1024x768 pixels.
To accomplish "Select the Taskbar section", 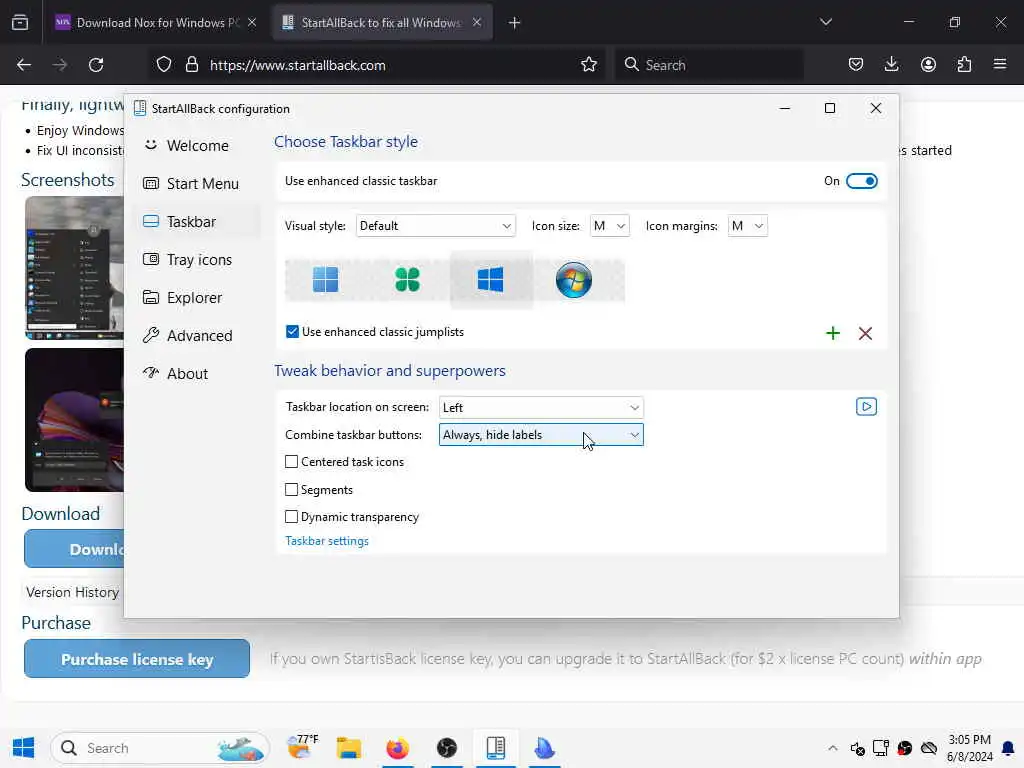I will pyautogui.click(x=196, y=221).
